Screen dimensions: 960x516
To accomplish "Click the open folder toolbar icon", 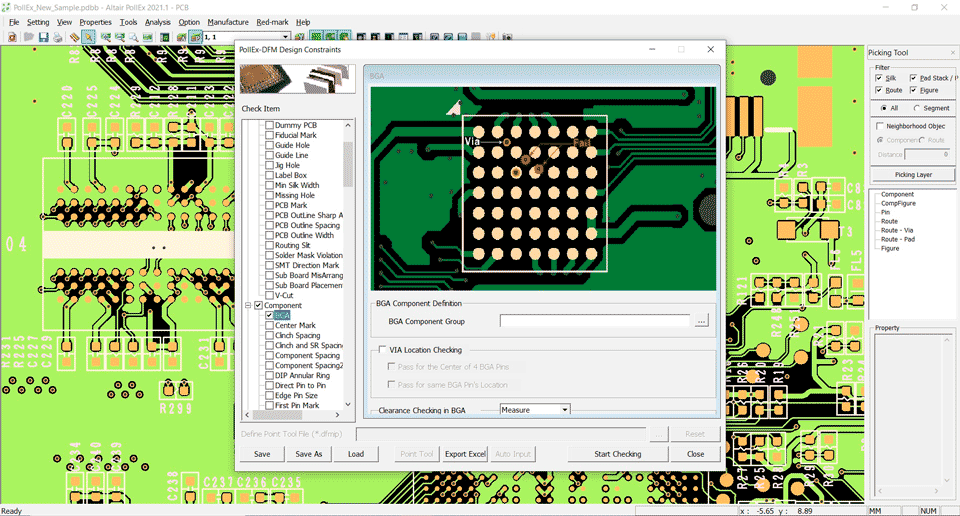I will coord(29,37).
